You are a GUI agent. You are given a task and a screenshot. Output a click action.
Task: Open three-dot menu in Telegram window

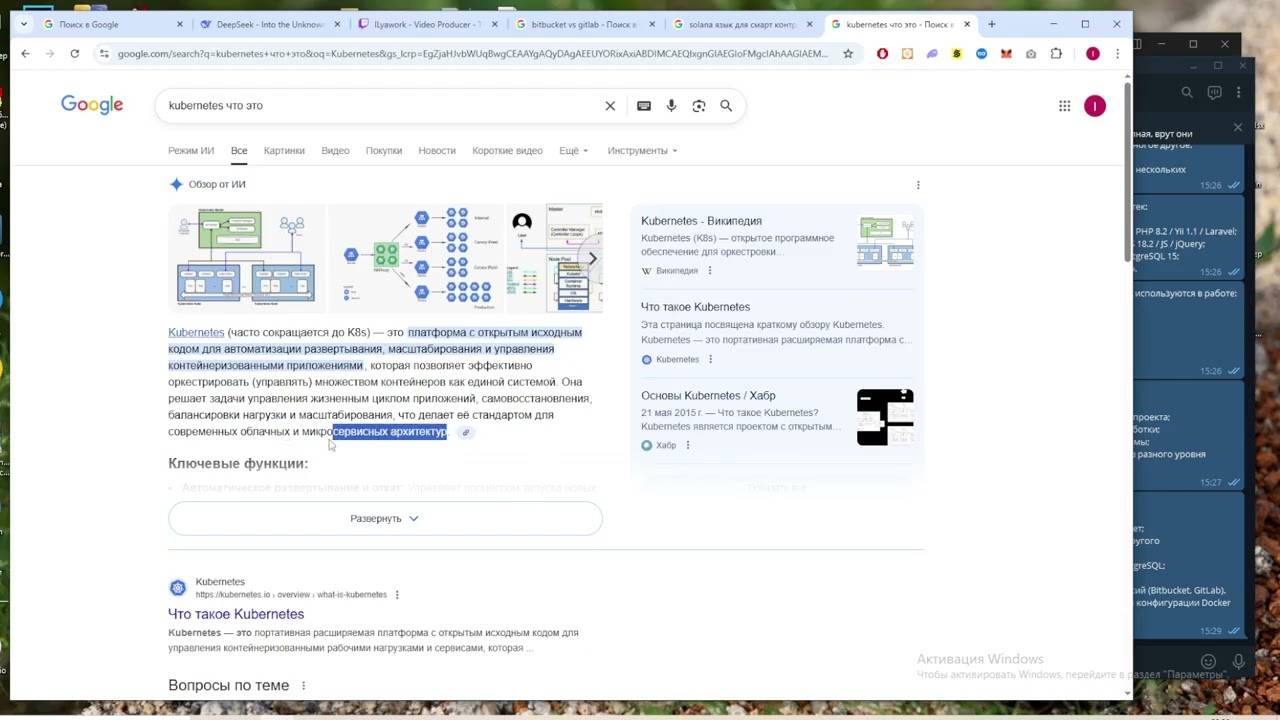1239,93
